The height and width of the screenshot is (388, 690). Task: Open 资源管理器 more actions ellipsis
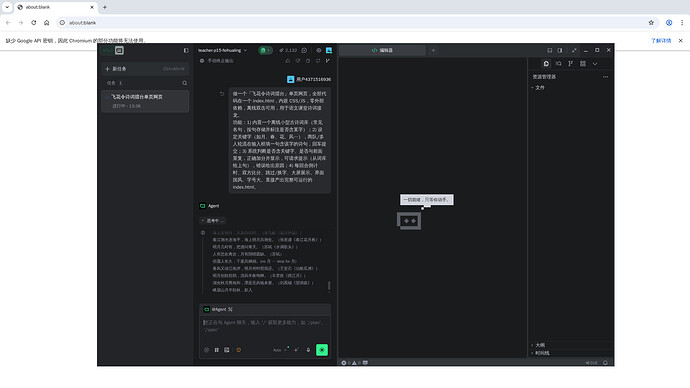click(606, 77)
